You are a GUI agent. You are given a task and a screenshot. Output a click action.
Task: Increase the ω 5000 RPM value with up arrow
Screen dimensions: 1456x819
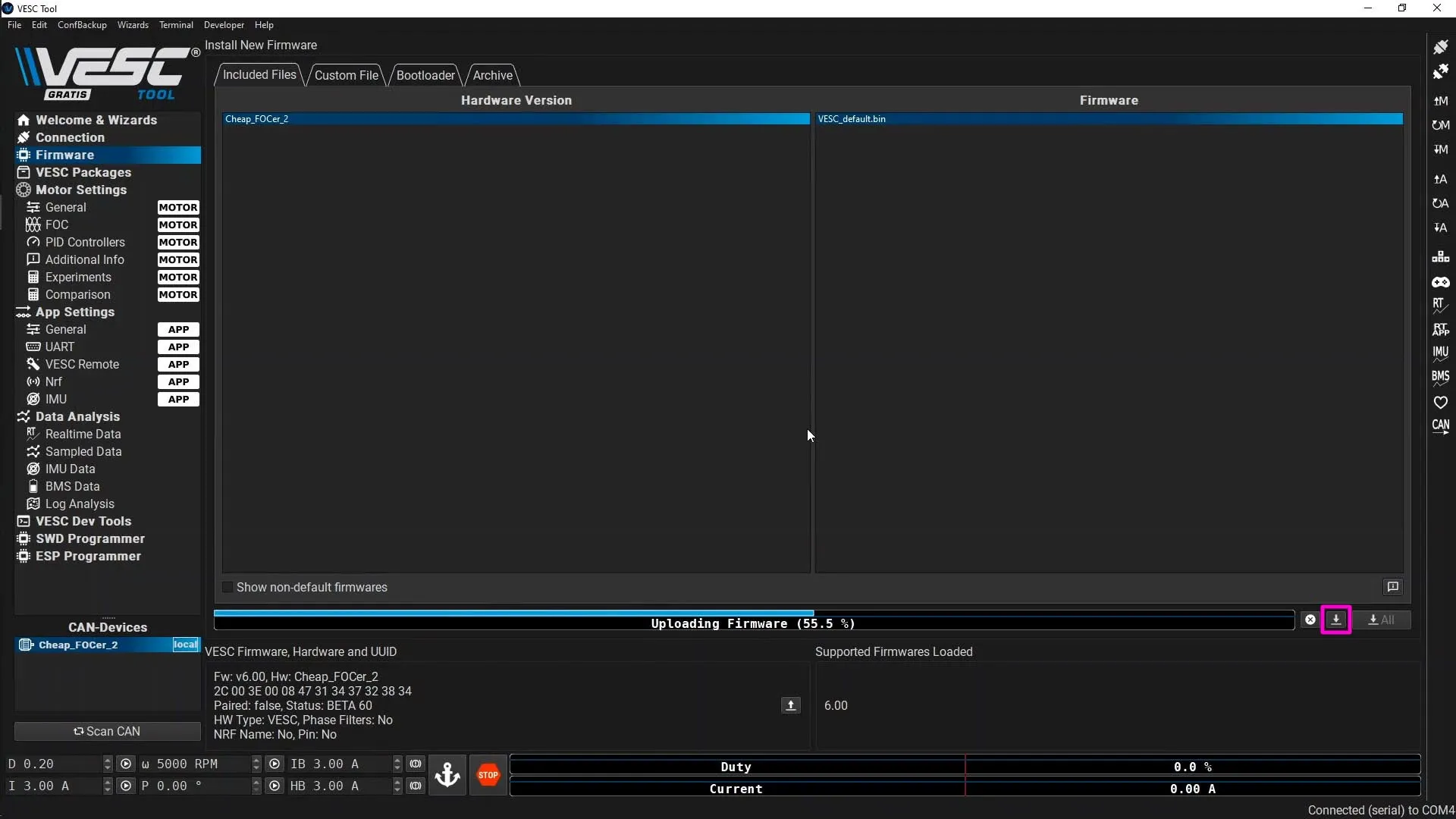[x=256, y=760]
